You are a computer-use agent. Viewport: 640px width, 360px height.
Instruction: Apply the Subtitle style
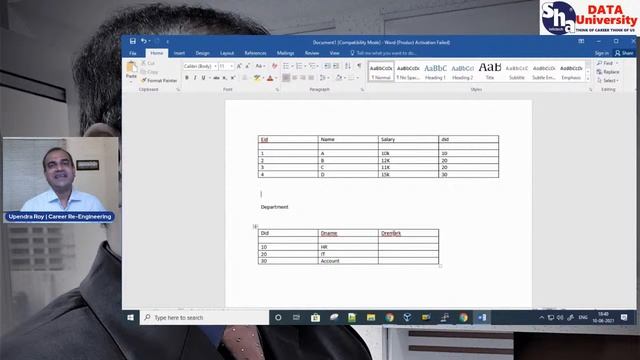[x=517, y=71]
